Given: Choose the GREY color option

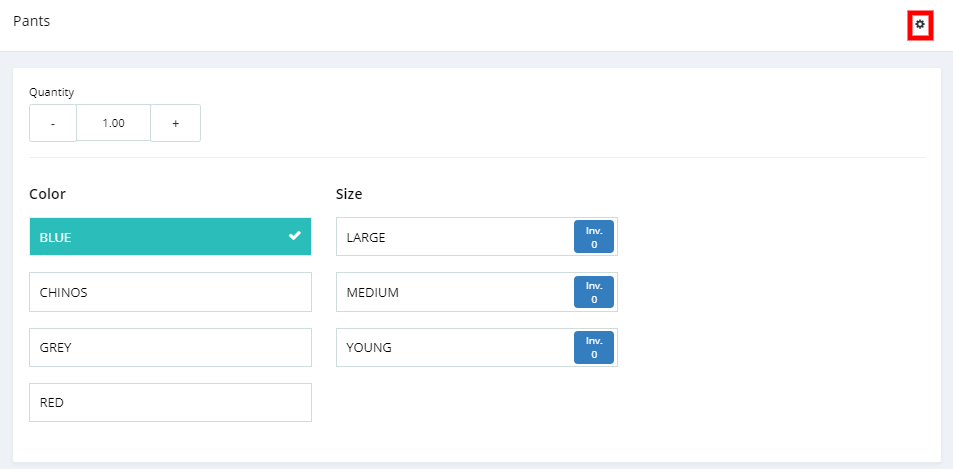Looking at the screenshot, I should pyautogui.click(x=170, y=347).
